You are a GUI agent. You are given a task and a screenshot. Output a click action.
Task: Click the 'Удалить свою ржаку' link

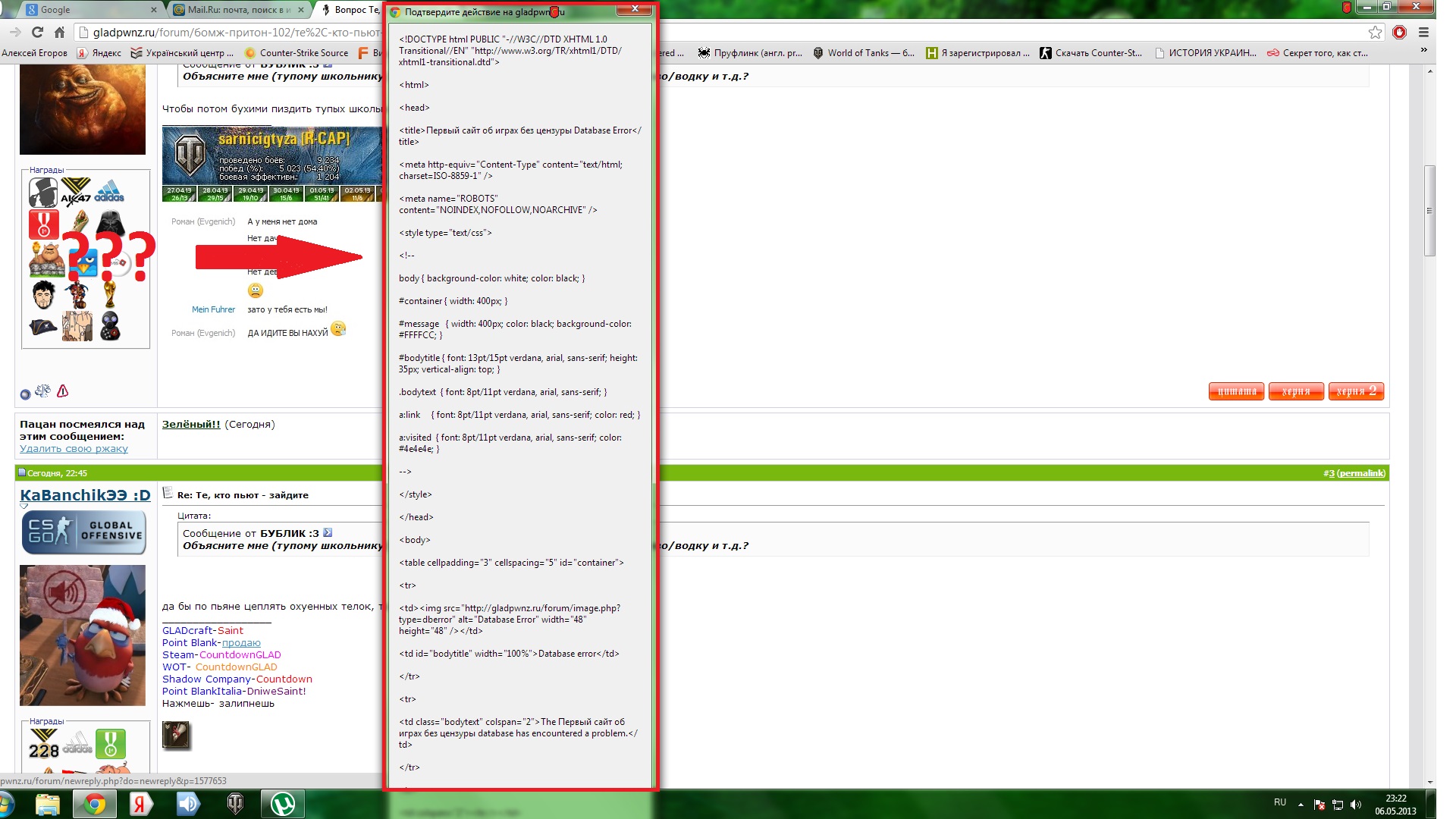click(74, 449)
